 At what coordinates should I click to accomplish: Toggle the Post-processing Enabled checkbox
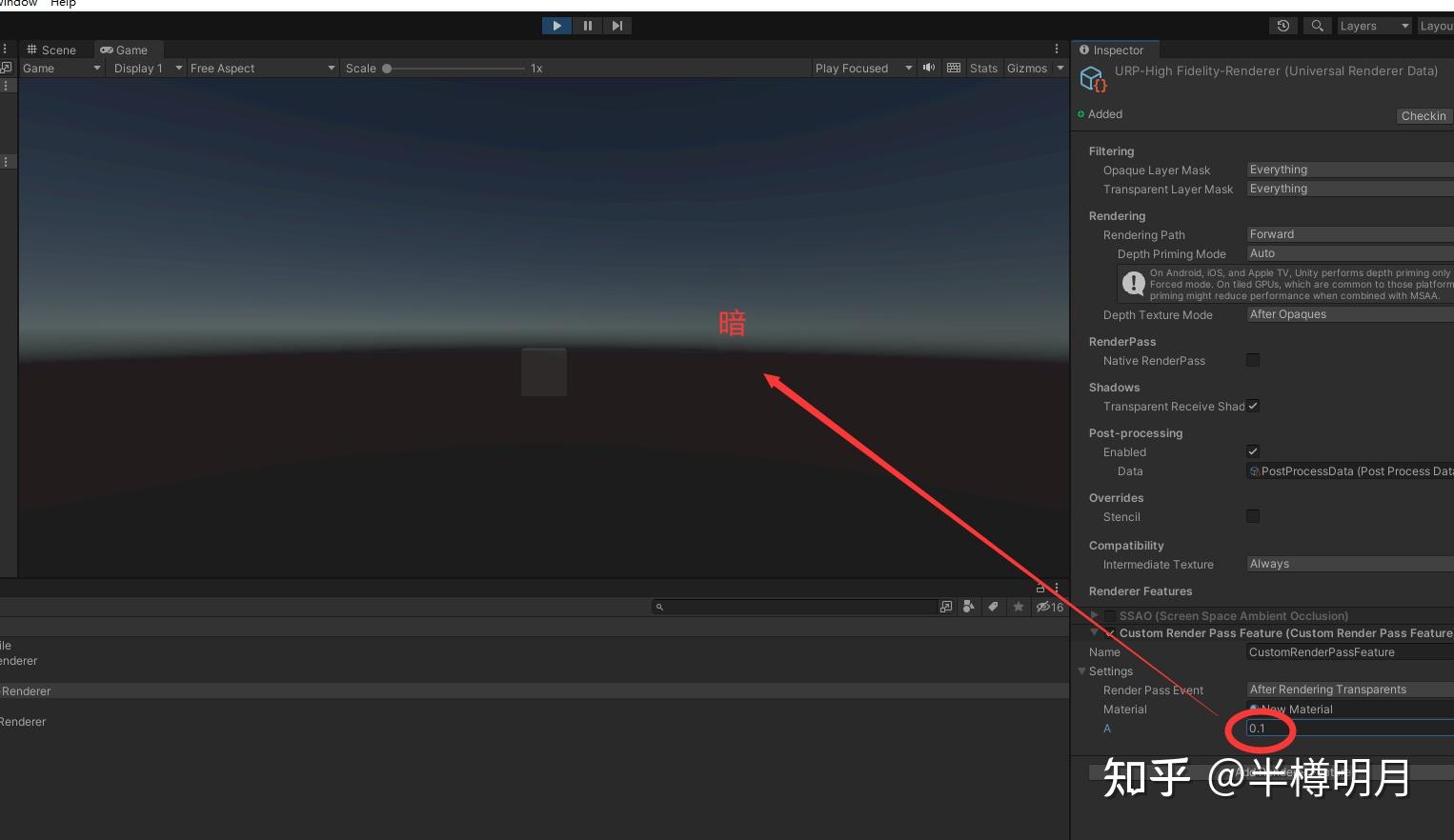(x=1253, y=451)
